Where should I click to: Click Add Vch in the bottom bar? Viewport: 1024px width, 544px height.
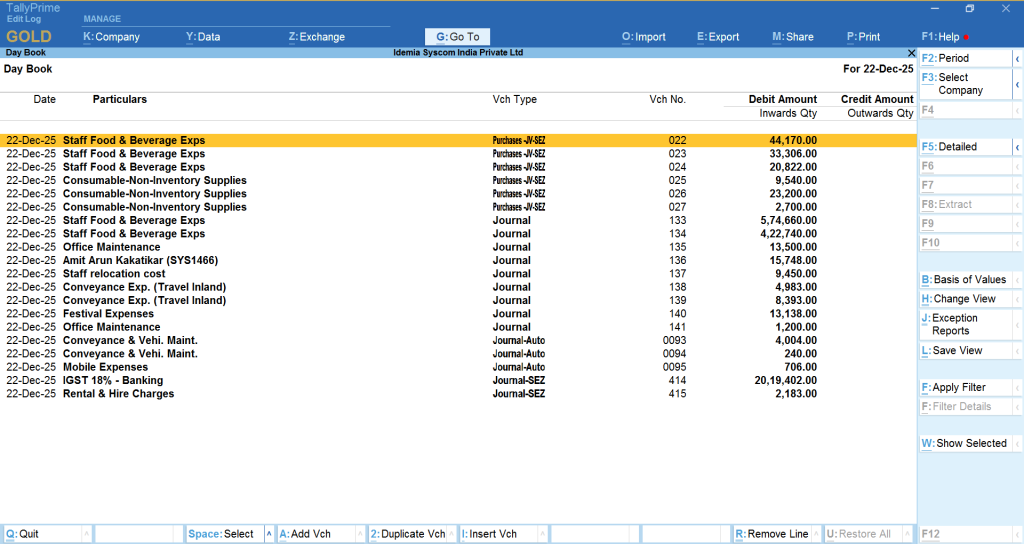[x=305, y=534]
